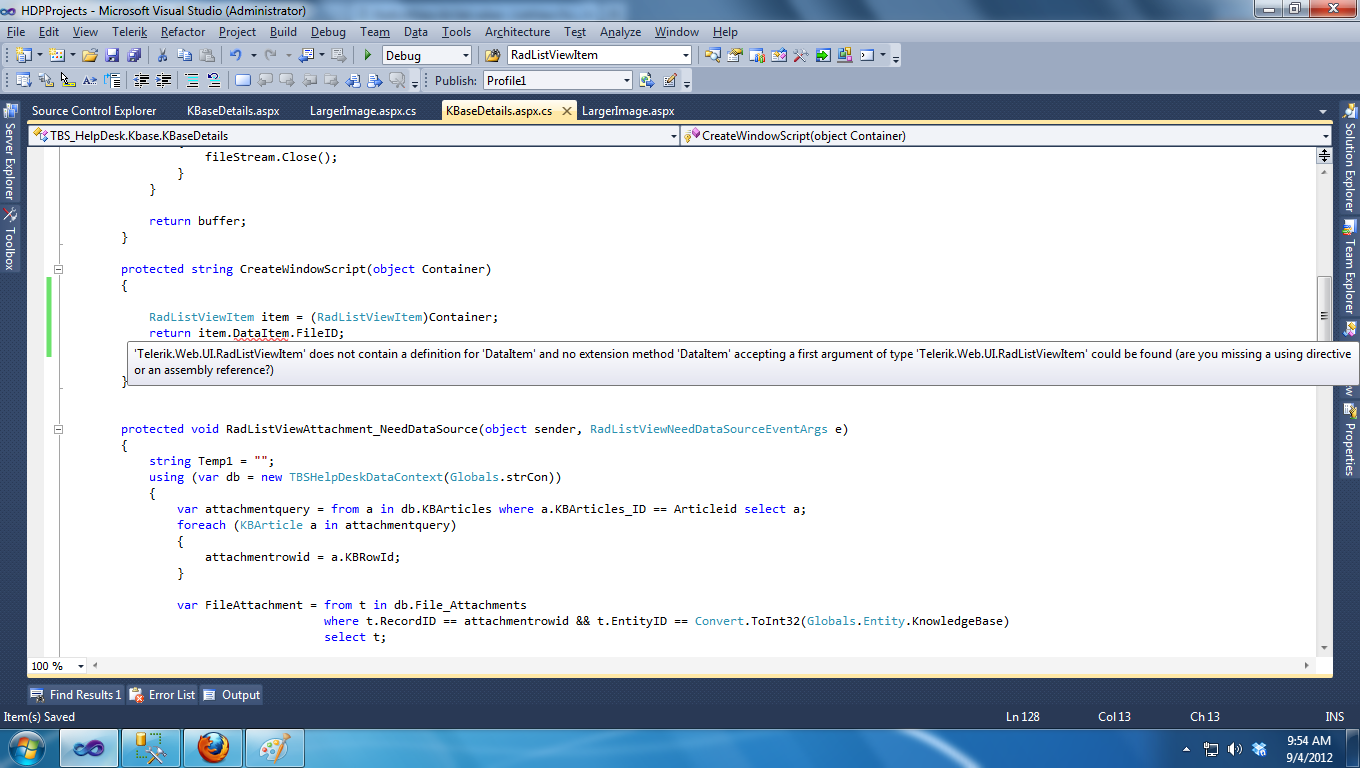The image size is (1360, 768).
Task: Click the Publish Web icon beside Profile1
Action: tap(646, 81)
